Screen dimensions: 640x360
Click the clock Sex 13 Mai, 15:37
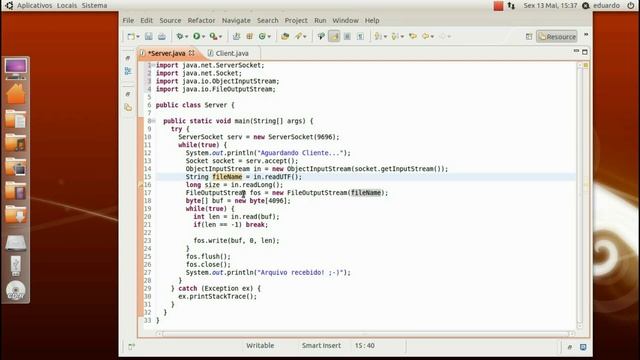click(x=550, y=5)
